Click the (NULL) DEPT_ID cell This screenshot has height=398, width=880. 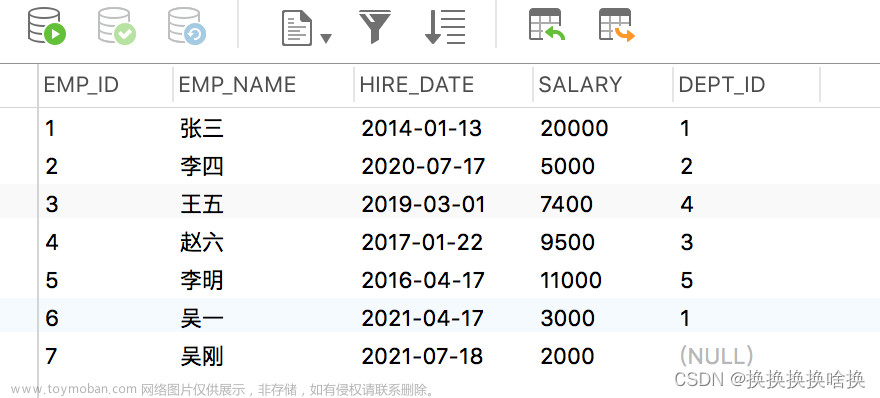(x=716, y=356)
